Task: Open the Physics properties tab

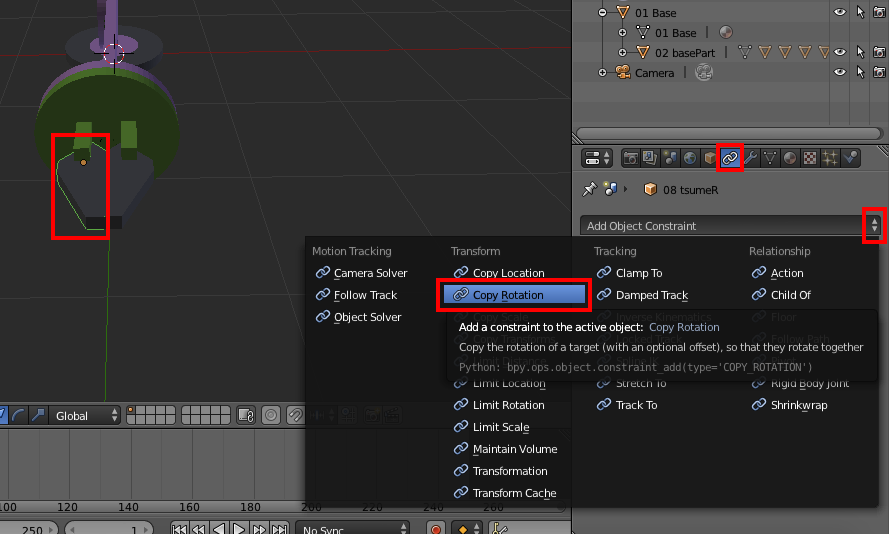Action: click(850, 158)
